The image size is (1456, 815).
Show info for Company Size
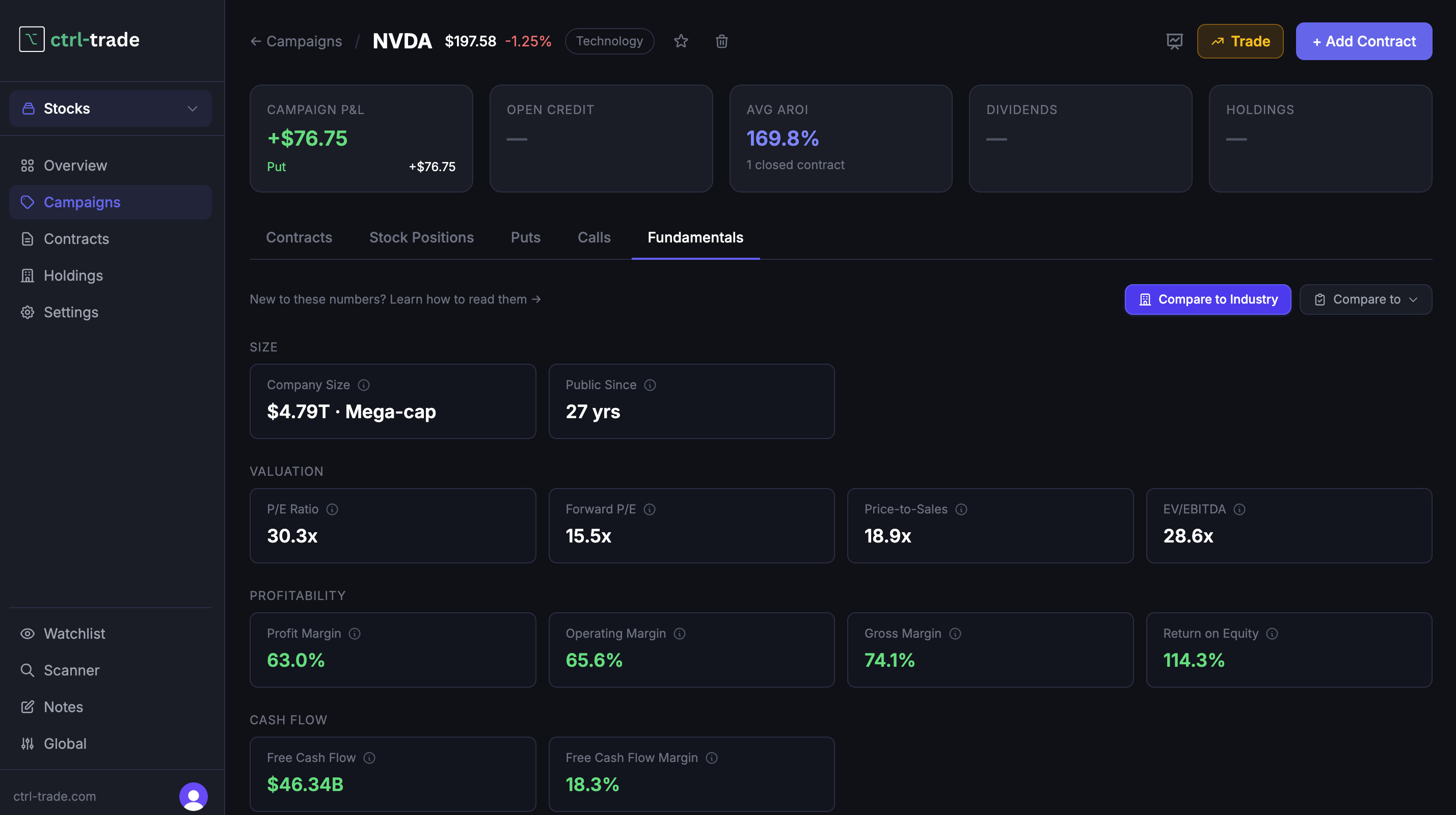point(364,385)
